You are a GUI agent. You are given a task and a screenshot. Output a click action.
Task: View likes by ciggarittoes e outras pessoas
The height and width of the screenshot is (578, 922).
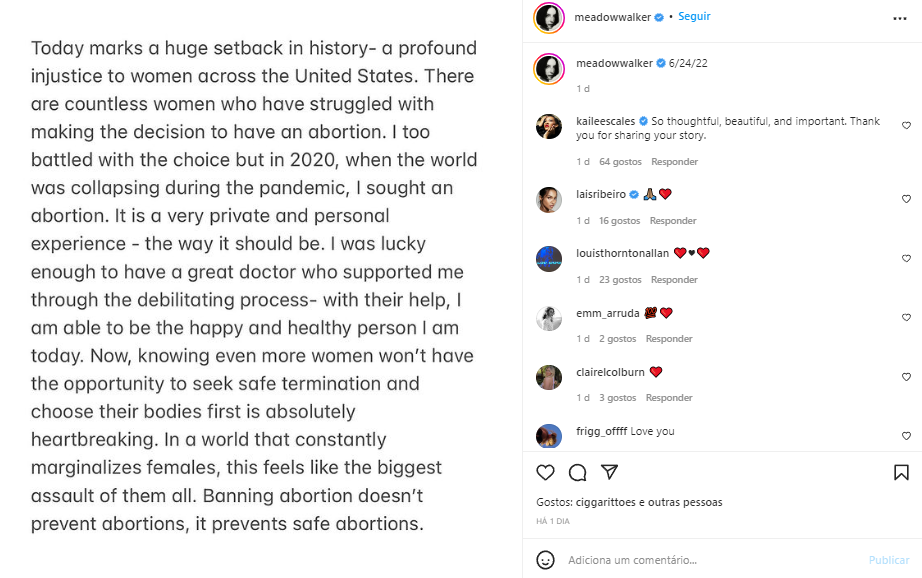tap(649, 502)
